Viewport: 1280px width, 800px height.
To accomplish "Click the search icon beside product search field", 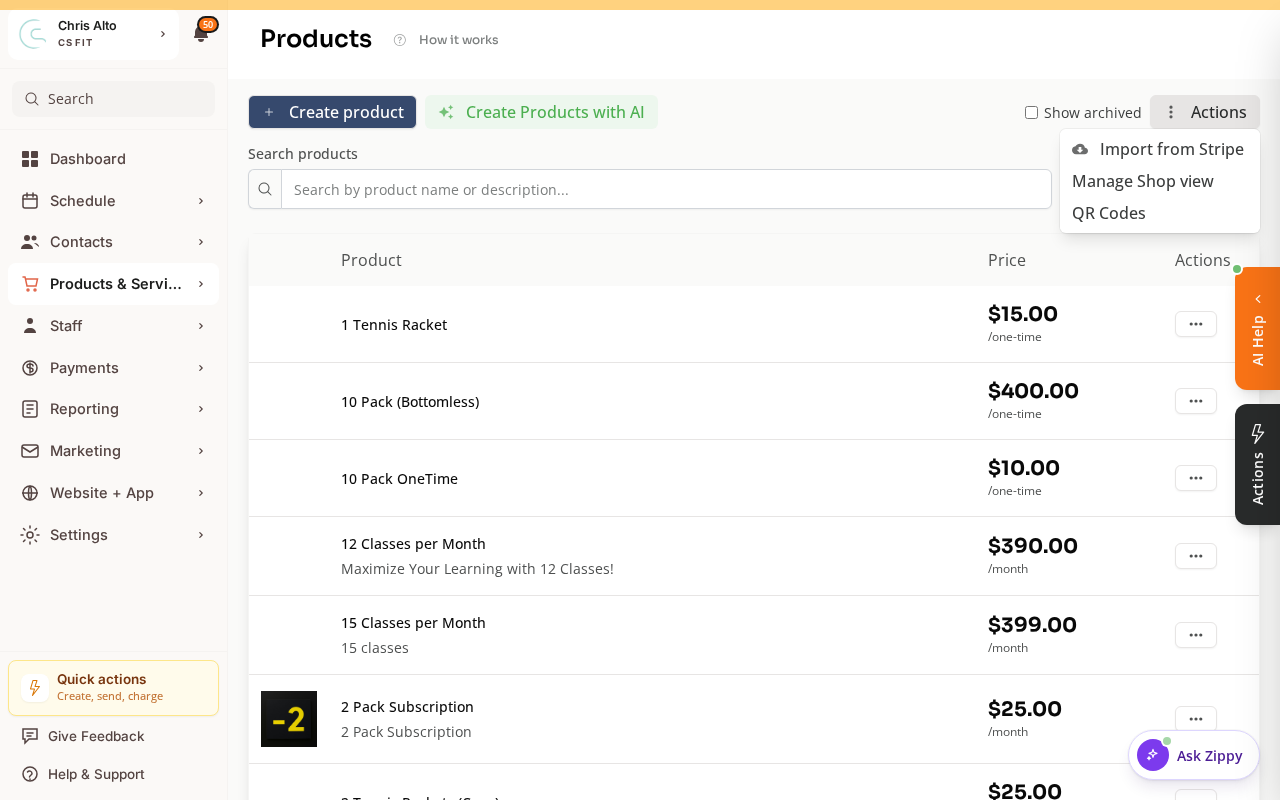I will tap(265, 189).
